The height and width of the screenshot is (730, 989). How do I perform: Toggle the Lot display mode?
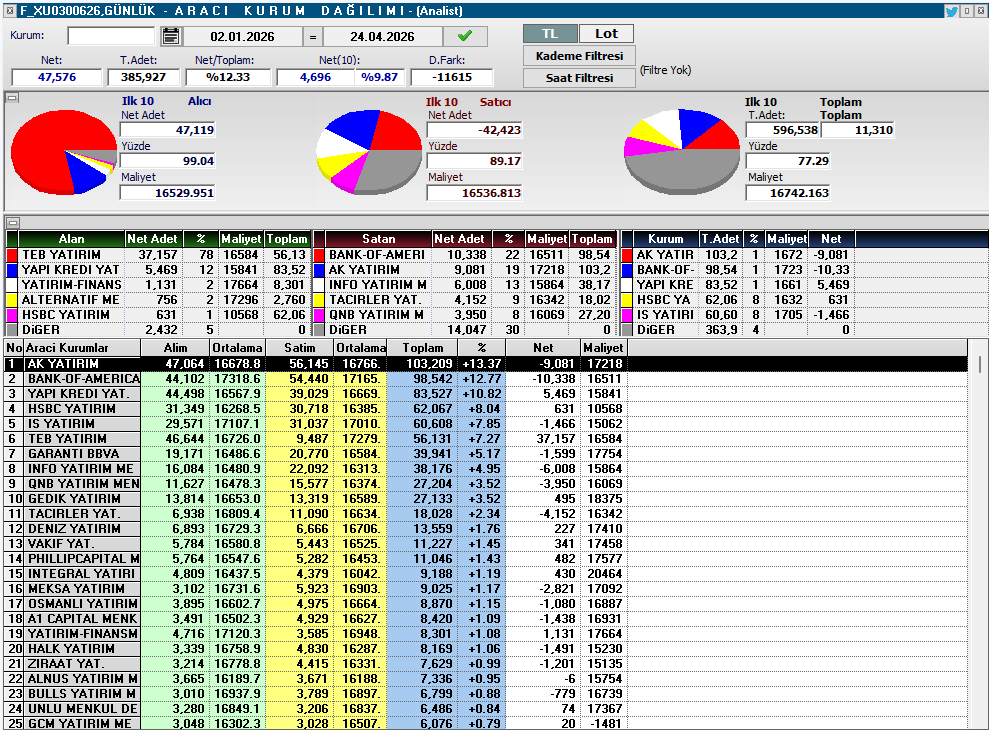tap(606, 34)
